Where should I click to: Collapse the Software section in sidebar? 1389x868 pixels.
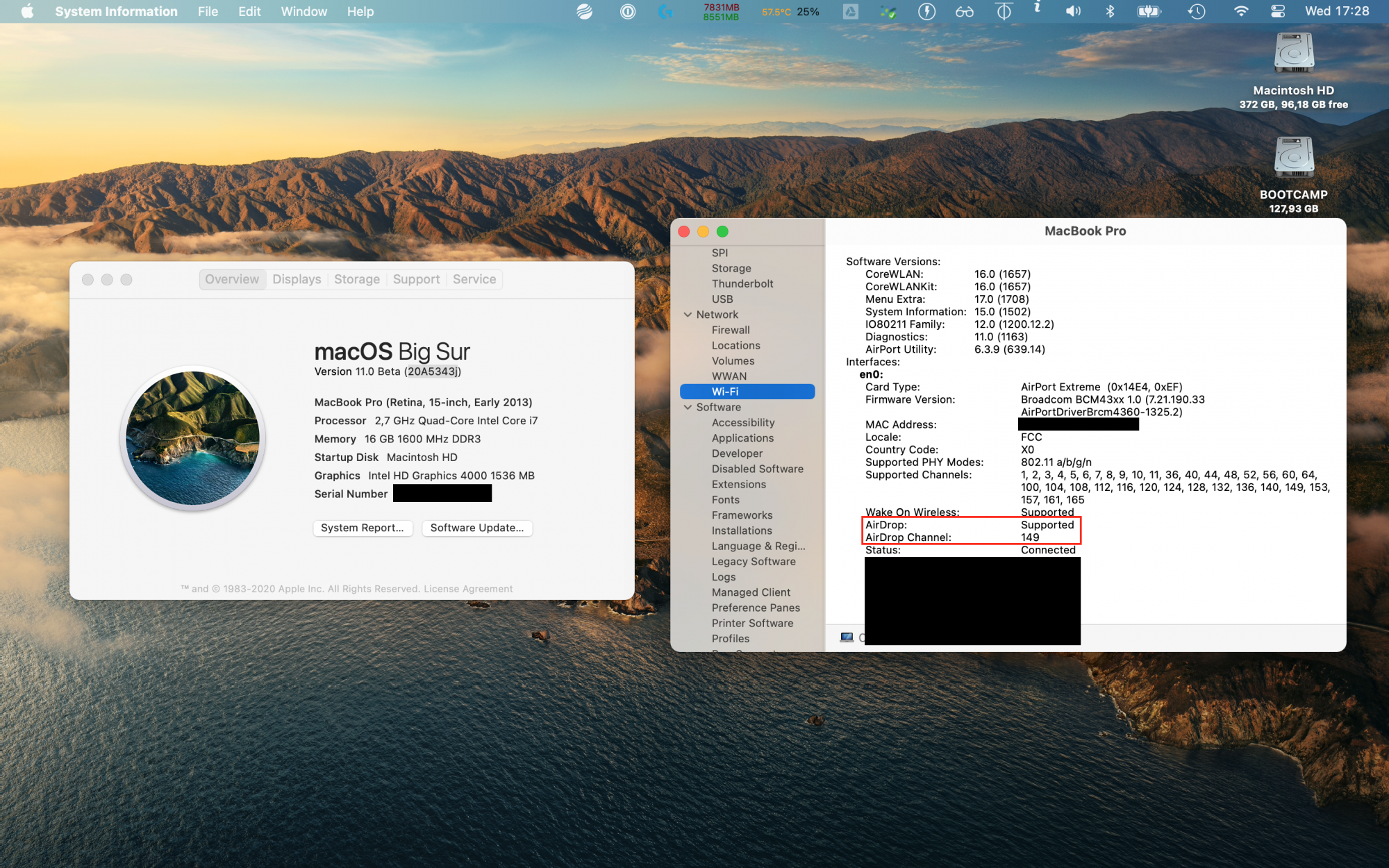(x=688, y=407)
